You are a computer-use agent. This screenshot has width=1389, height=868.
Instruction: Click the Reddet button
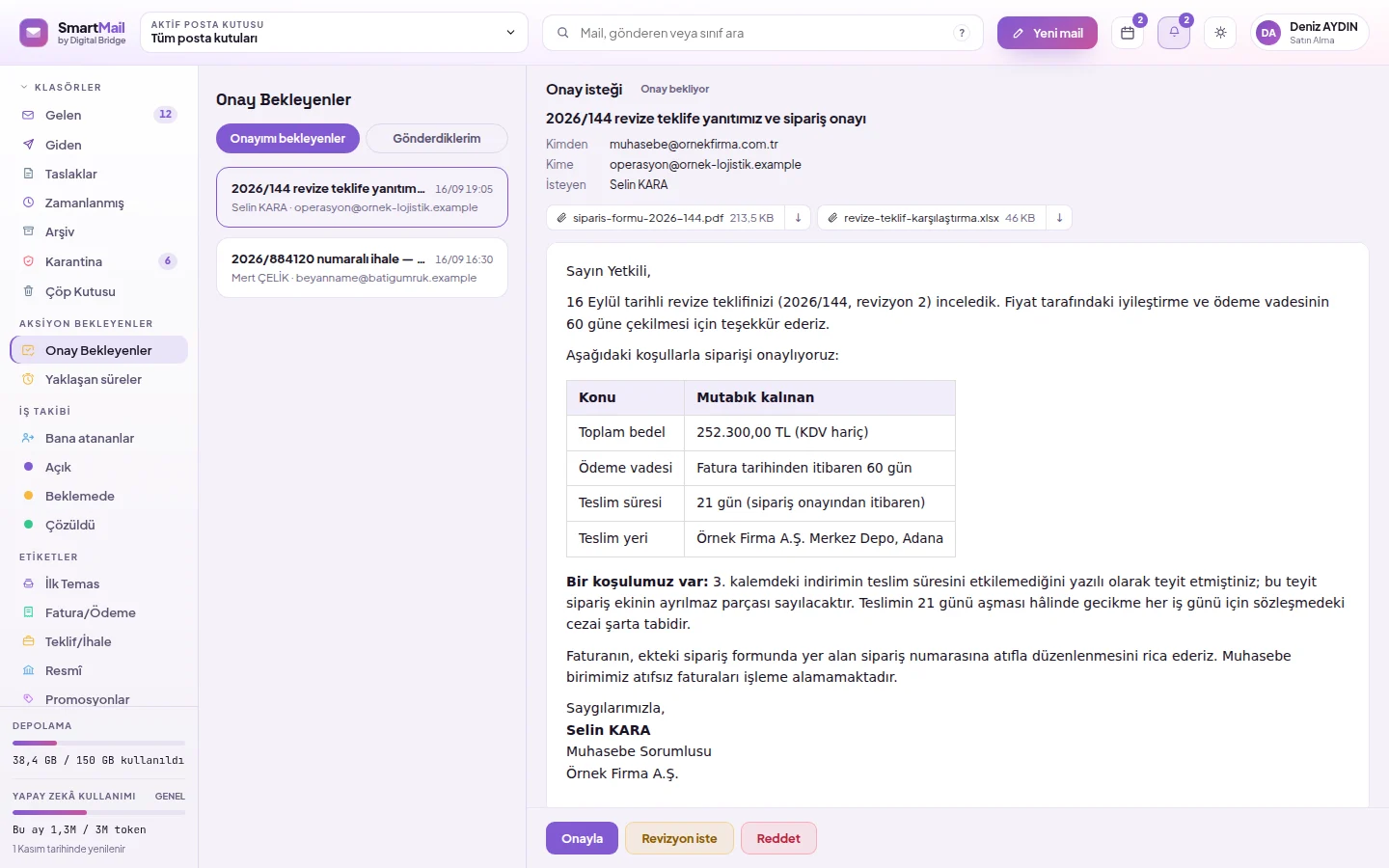pyautogui.click(x=778, y=838)
